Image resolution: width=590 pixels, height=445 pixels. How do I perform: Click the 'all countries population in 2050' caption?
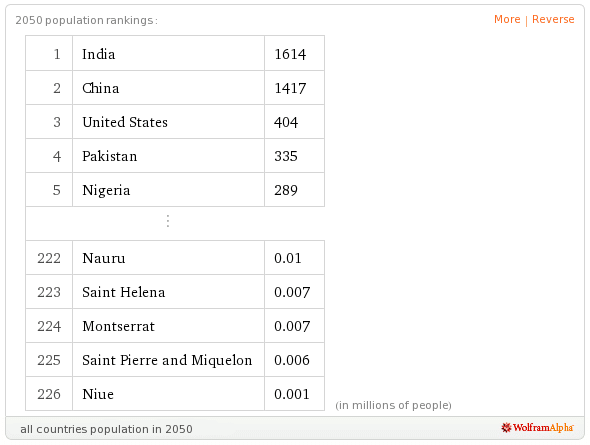coord(106,429)
